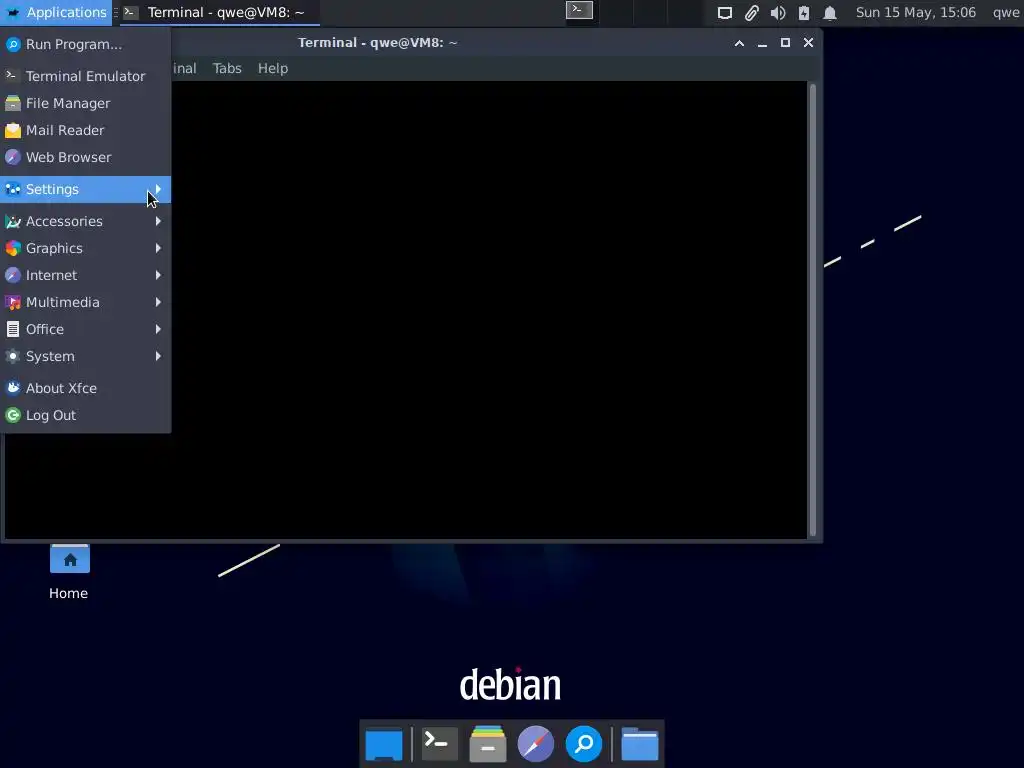The width and height of the screenshot is (1024, 768).
Task: Open the volume speaker tray icon
Action: [778, 13]
